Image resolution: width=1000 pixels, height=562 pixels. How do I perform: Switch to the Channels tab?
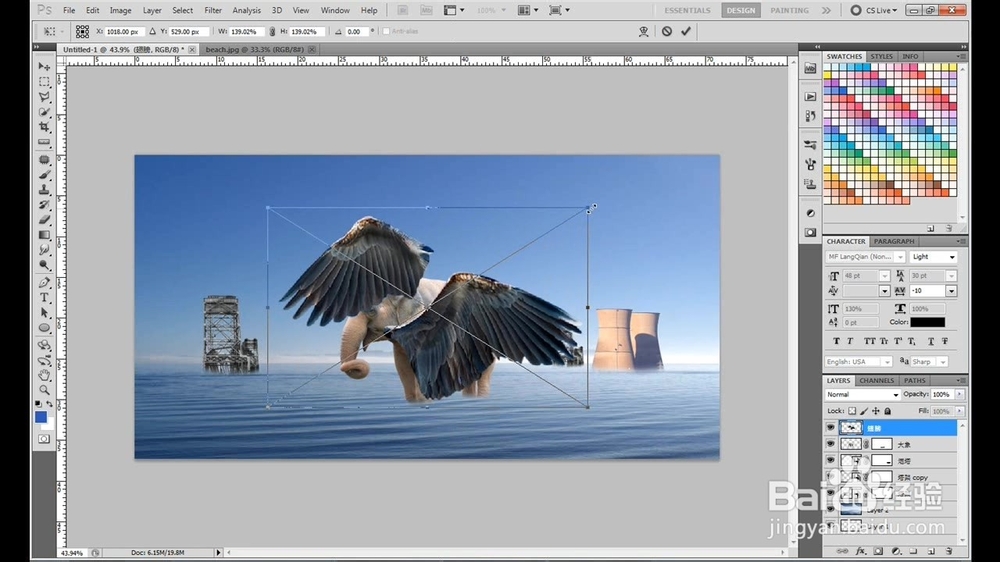click(x=876, y=380)
